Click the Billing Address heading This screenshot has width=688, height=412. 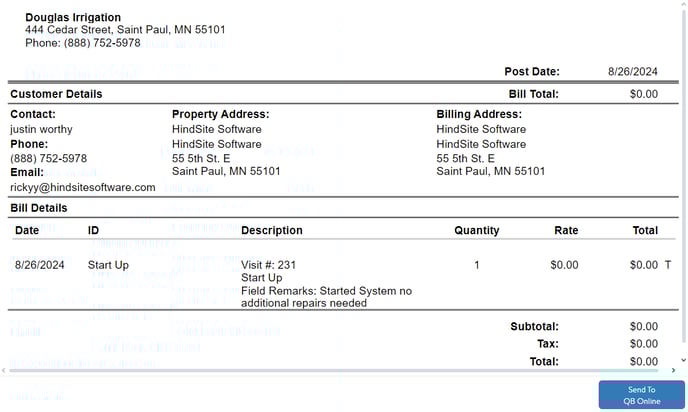click(479, 114)
